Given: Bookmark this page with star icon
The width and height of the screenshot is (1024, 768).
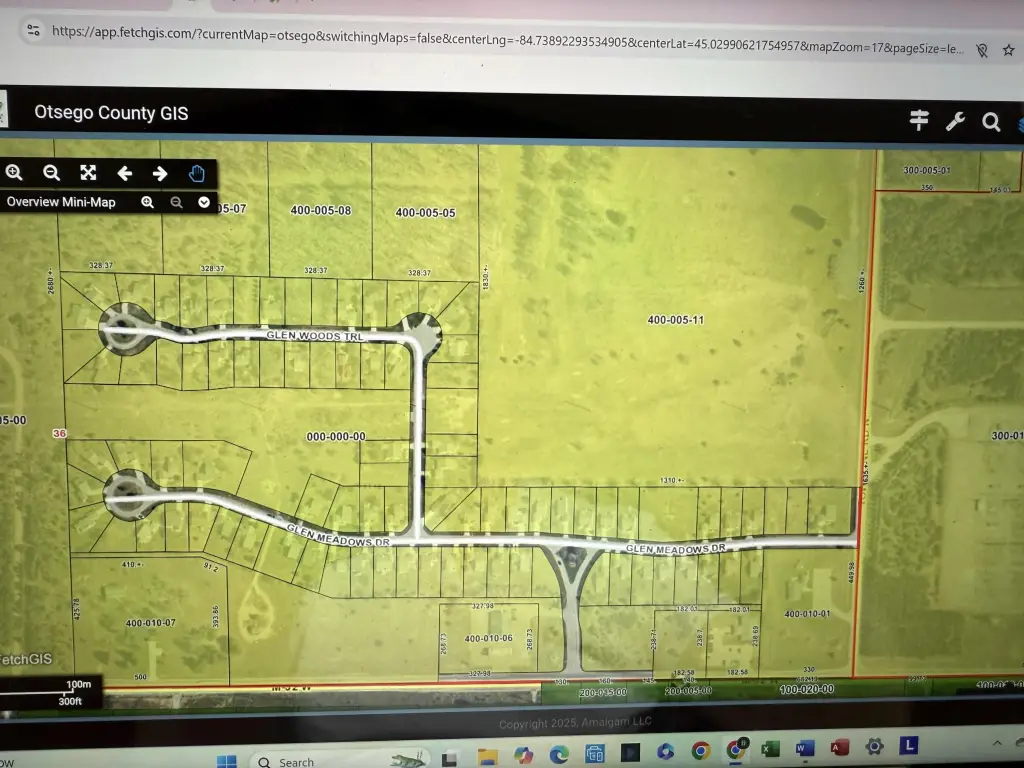Looking at the screenshot, I should pos(1010,50).
